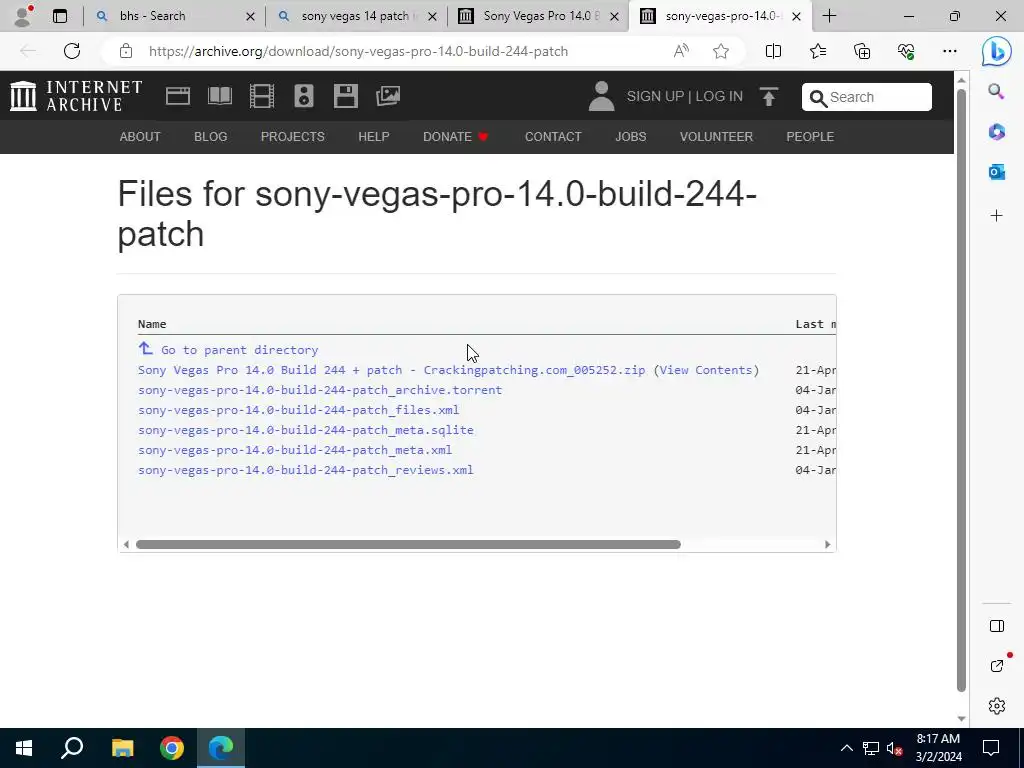Open the patch_meta.xml link
Viewport: 1024px width, 768px height.
295,450
